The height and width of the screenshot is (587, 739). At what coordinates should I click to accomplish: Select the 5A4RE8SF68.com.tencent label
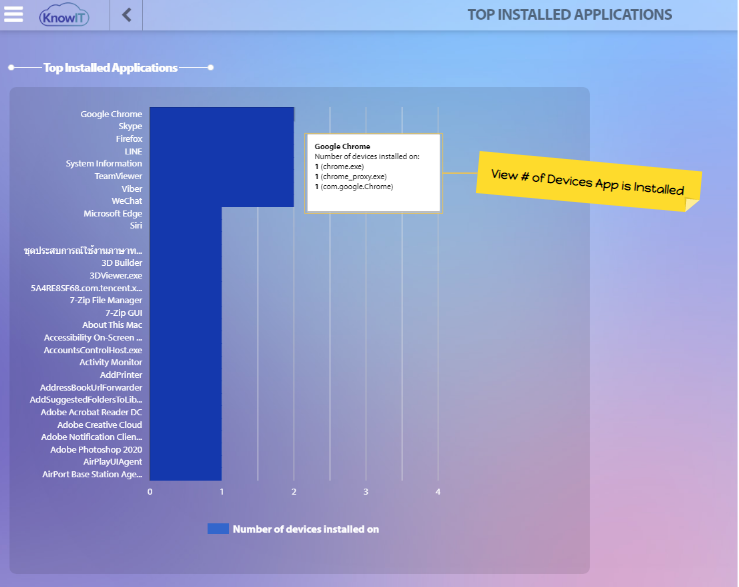[86, 288]
